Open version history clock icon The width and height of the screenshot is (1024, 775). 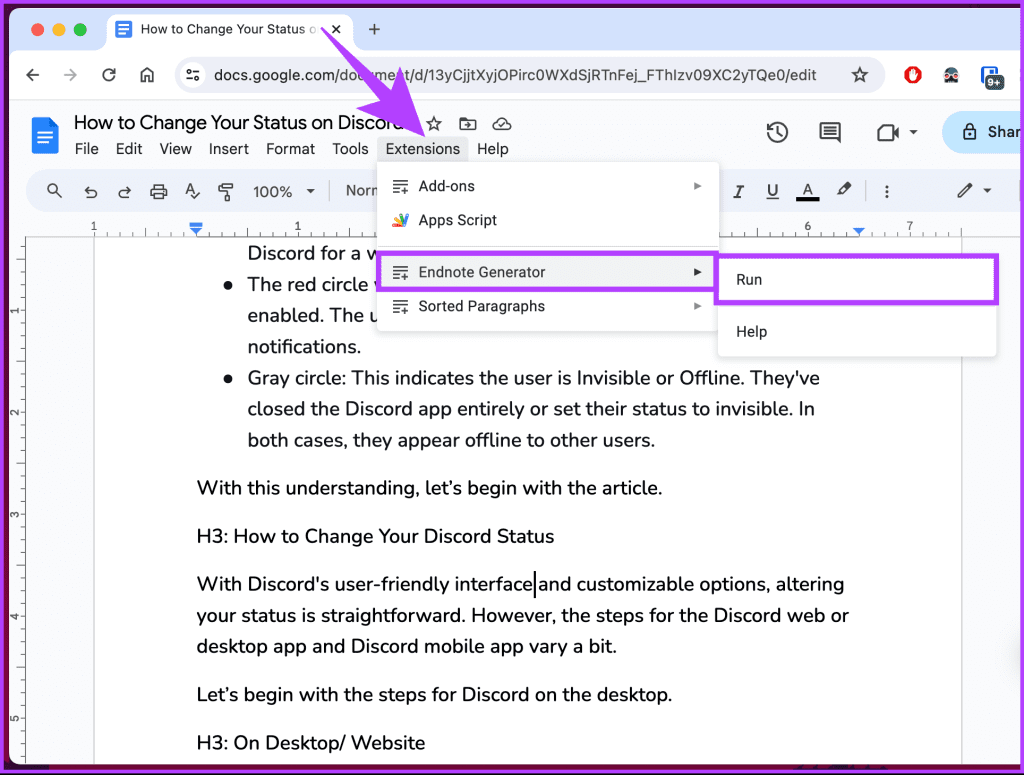coord(777,132)
